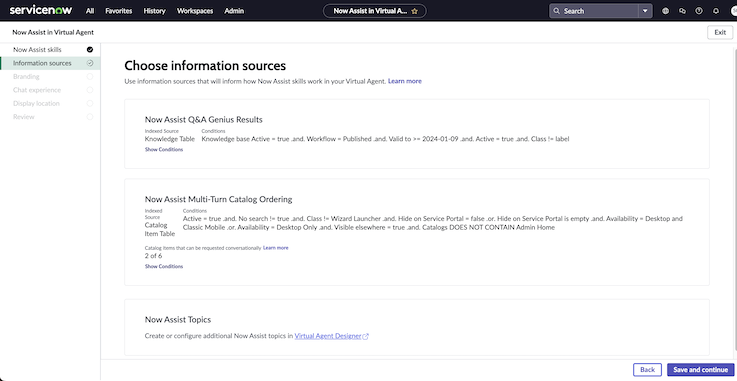The width and height of the screenshot is (737, 381).
Task: Open the external link icon beside Virtual Agent Designer
Action: (366, 336)
